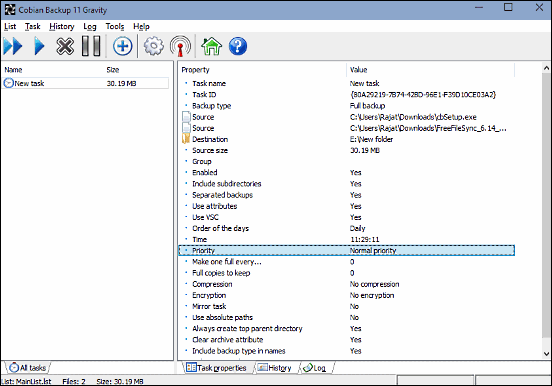Click the Property column header
The width and height of the screenshot is (552, 386).
(195, 70)
